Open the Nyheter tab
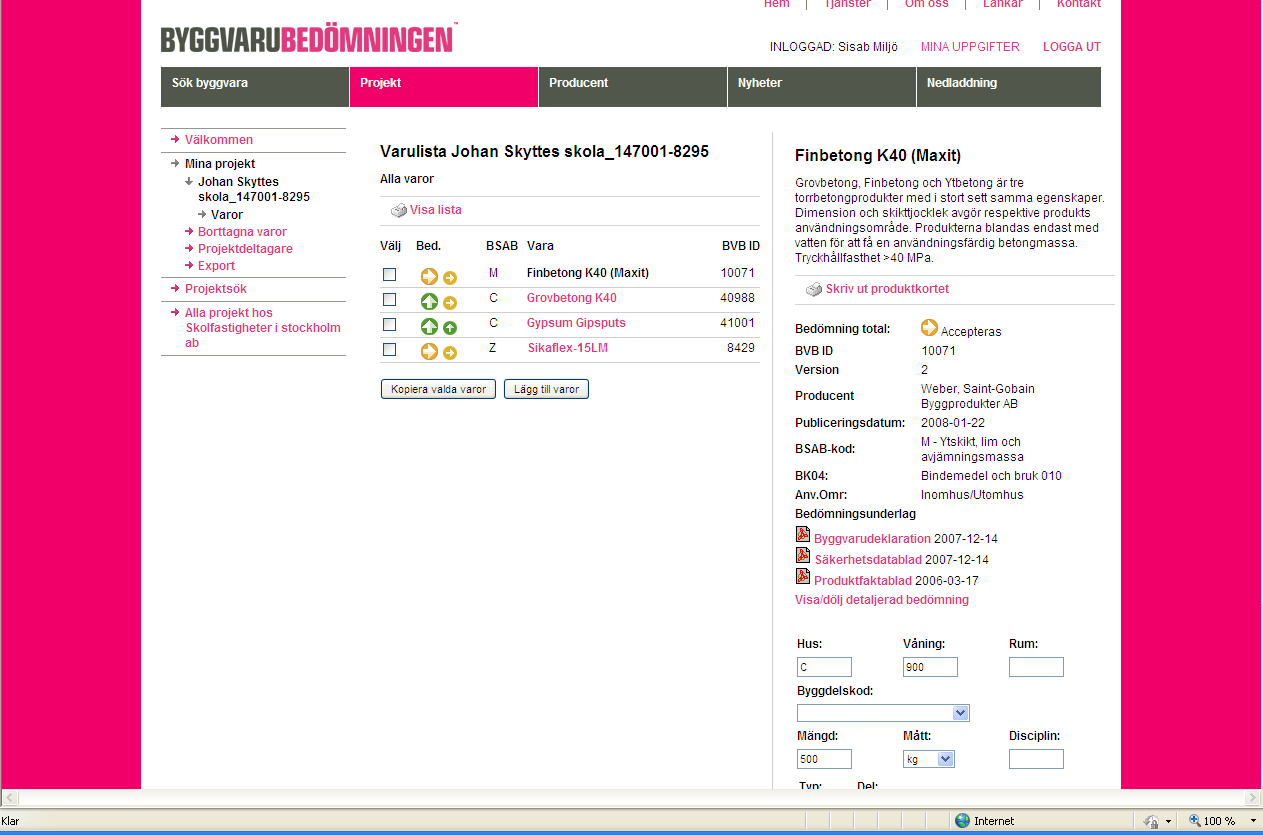Viewport: 1263px width, 835px height. pyautogui.click(x=822, y=87)
